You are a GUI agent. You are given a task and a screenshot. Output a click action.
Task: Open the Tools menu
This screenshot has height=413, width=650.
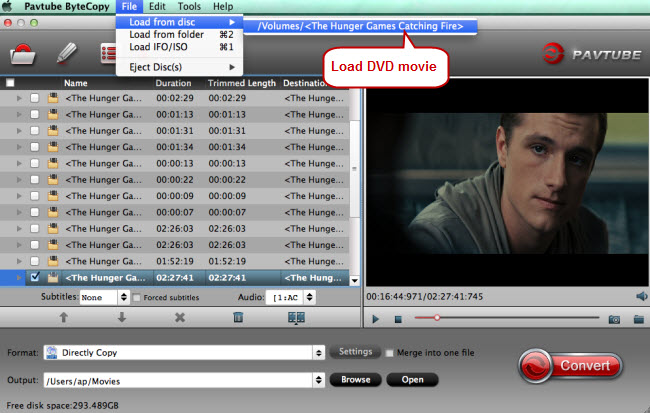coord(189,6)
